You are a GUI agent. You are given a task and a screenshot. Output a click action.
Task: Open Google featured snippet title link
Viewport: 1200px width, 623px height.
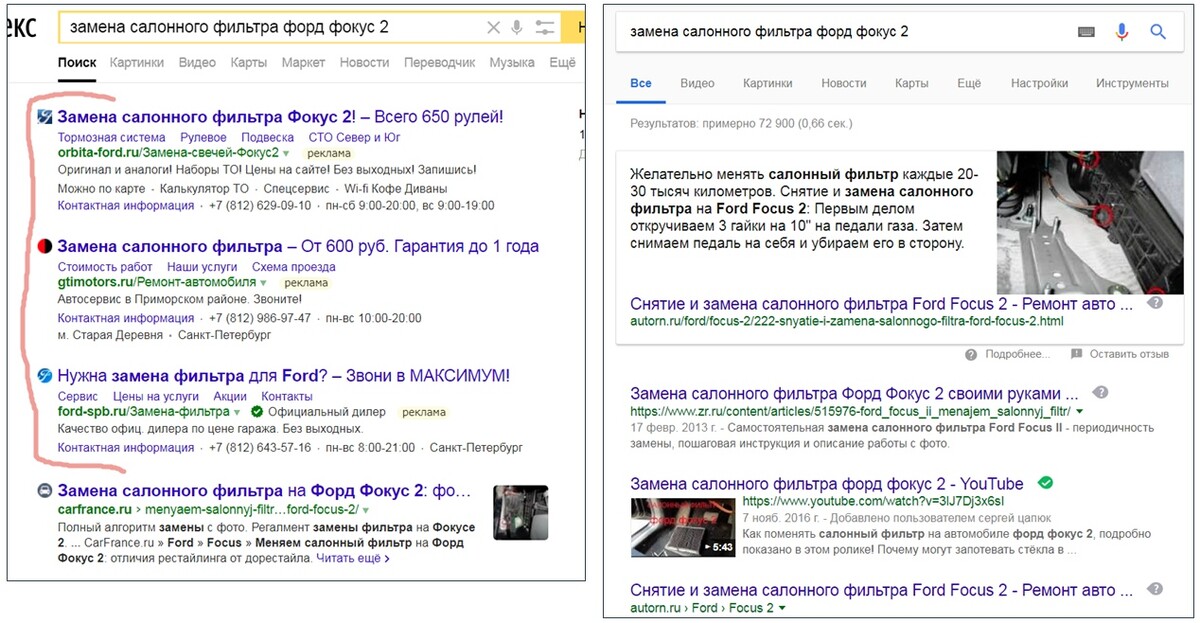[882, 303]
